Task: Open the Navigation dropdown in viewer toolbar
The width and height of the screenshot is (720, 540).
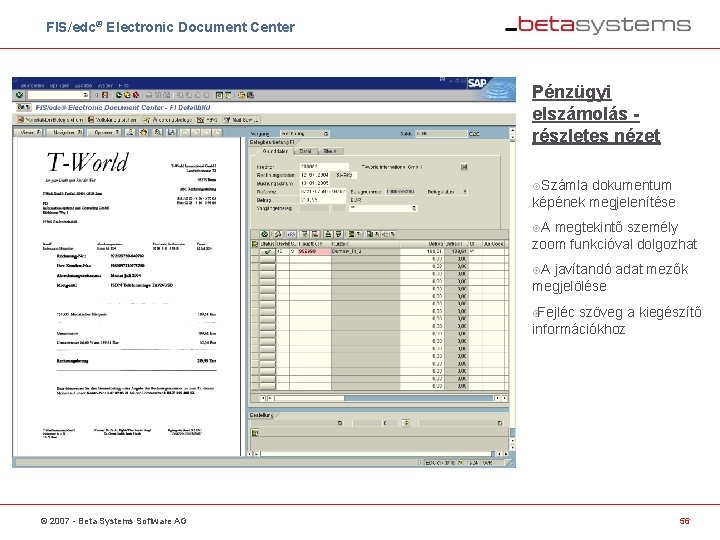Action: pyautogui.click(x=67, y=132)
